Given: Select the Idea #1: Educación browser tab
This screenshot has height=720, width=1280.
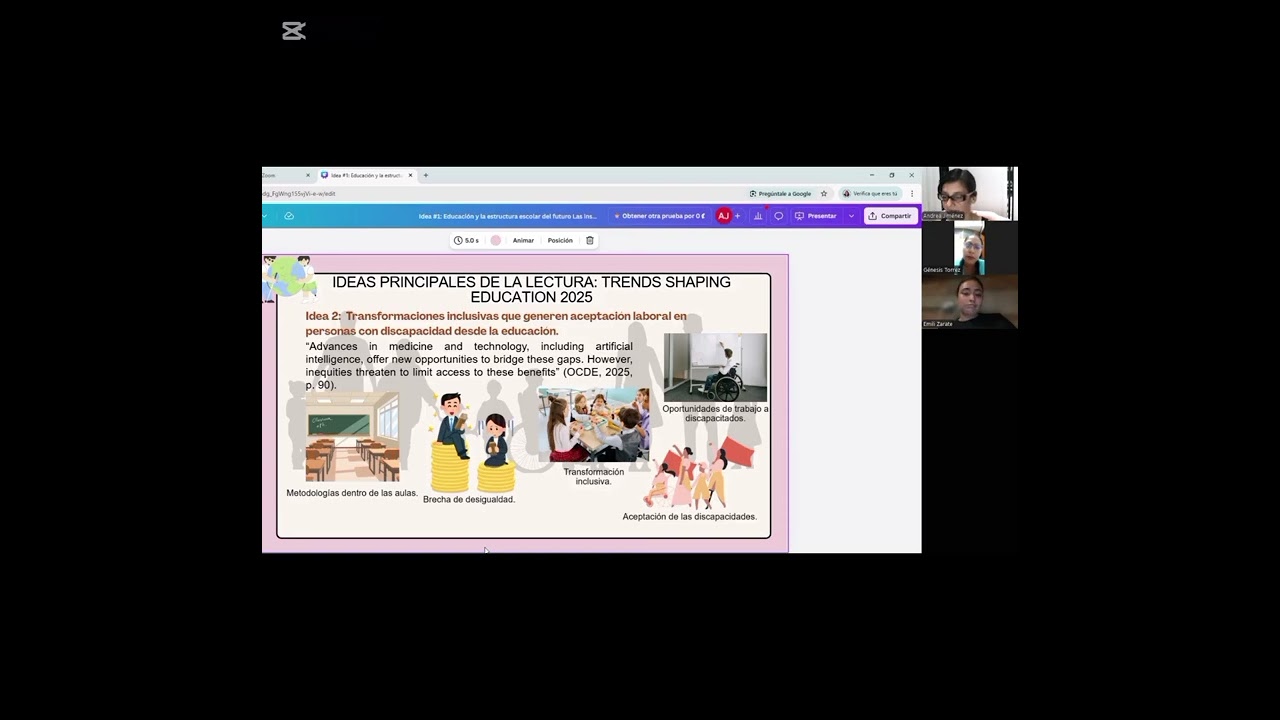Looking at the screenshot, I should [366, 175].
